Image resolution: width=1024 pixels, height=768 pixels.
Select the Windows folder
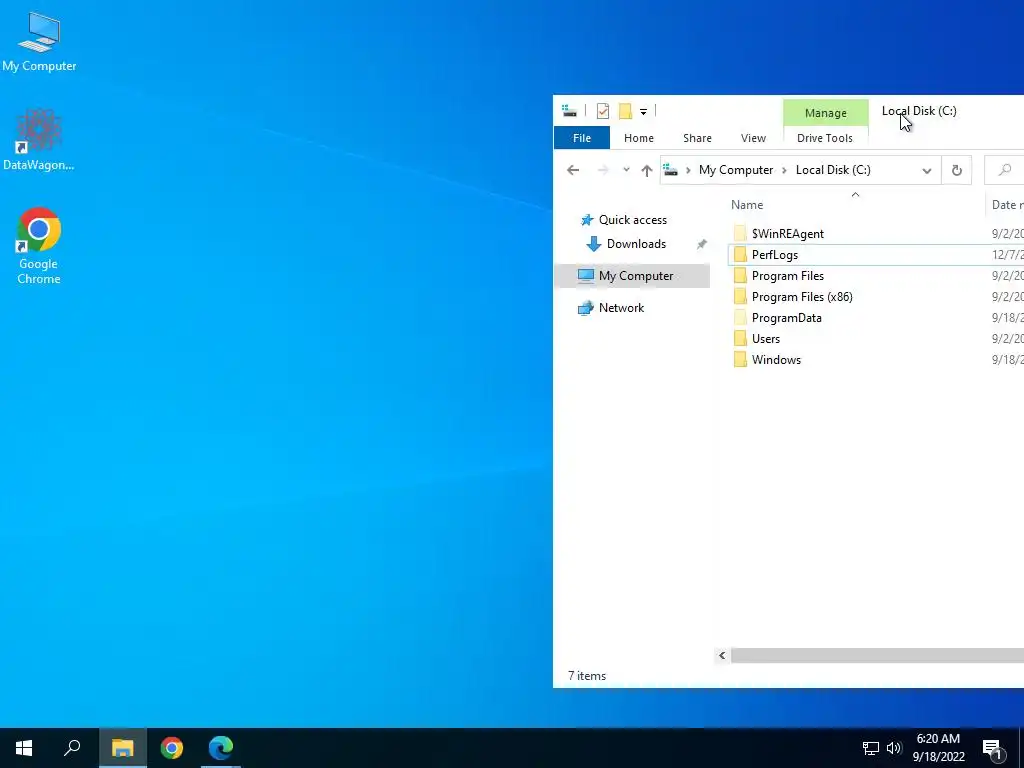776,359
